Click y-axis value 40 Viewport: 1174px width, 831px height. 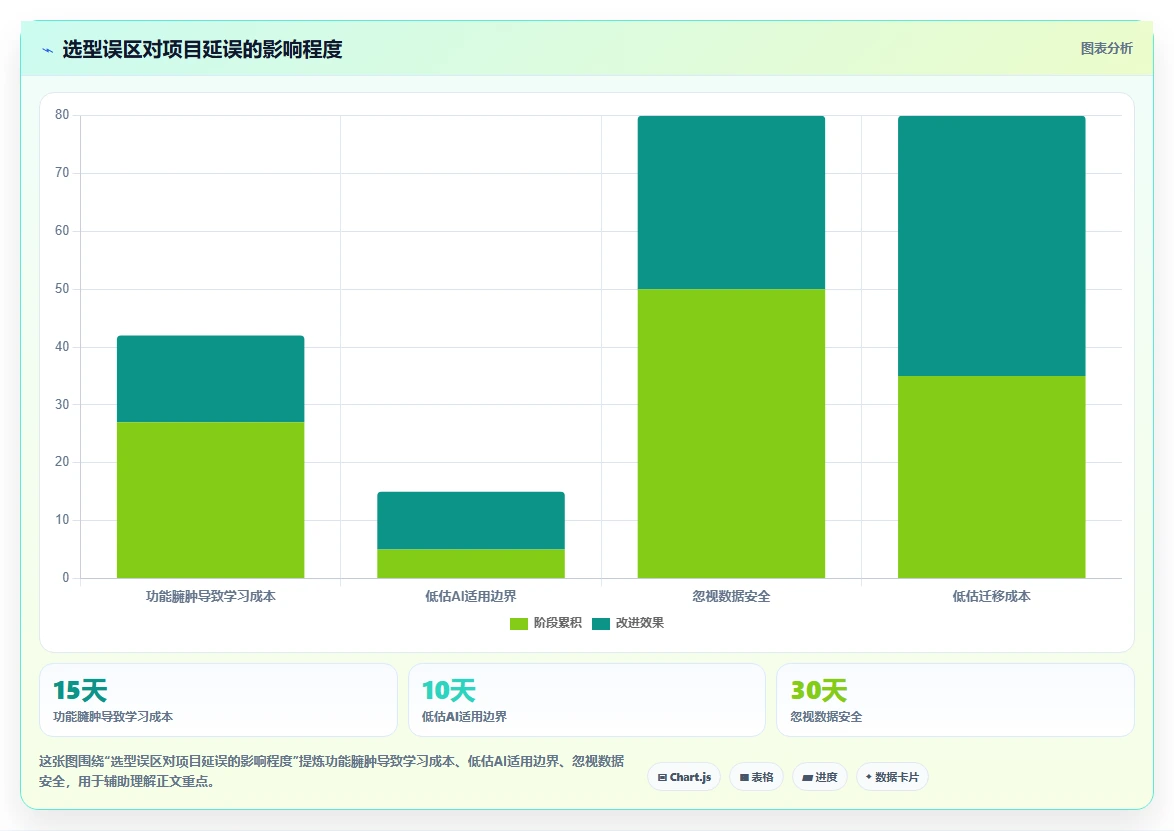point(62,347)
